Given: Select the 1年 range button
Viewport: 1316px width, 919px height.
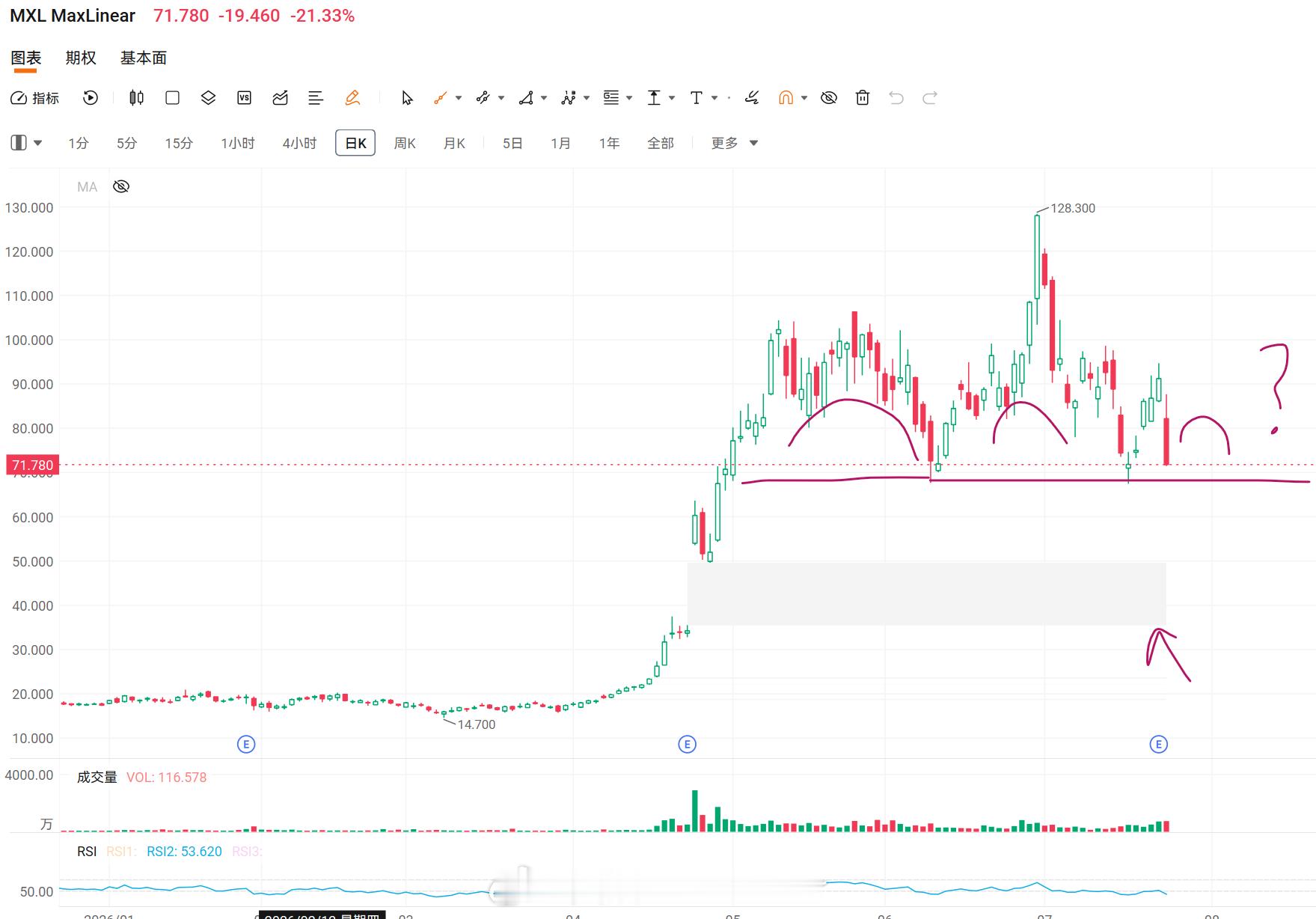Looking at the screenshot, I should pyautogui.click(x=609, y=143).
